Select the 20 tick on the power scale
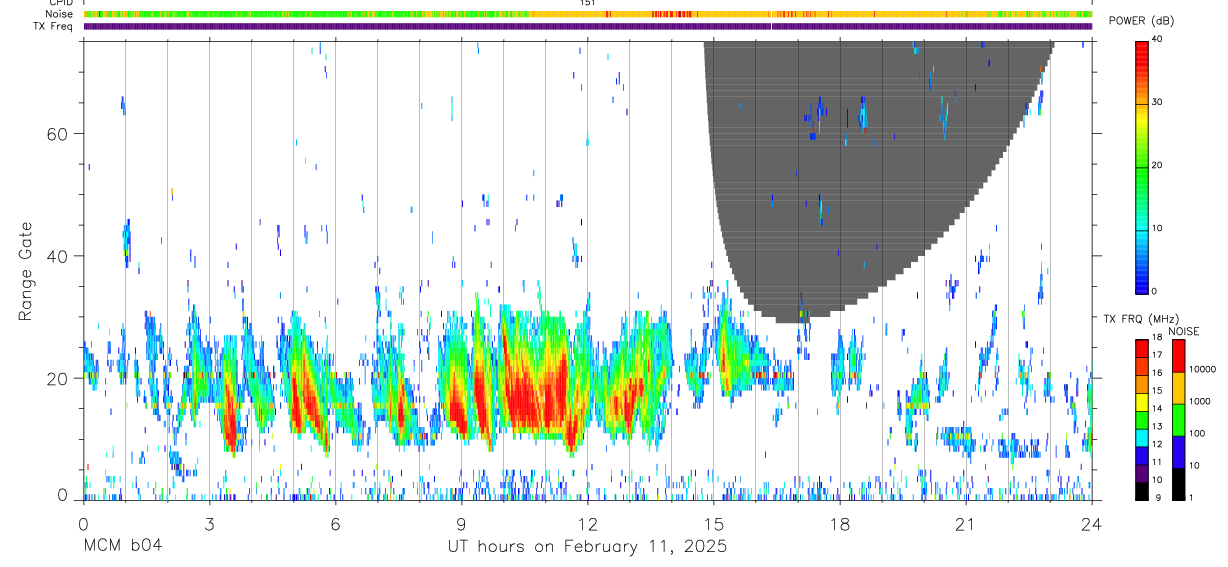Image resolution: width=1228 pixels, height=567 pixels. pyautogui.click(x=1158, y=165)
